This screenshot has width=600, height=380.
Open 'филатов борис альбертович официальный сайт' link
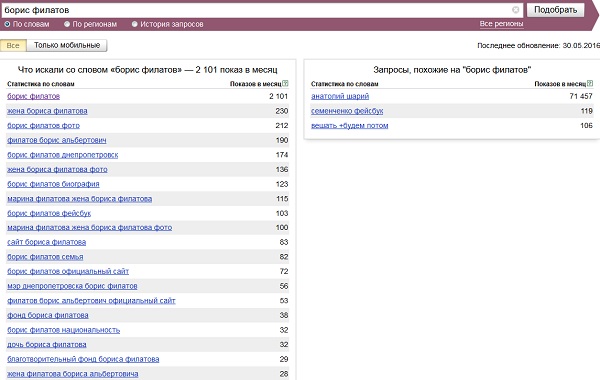point(91,301)
